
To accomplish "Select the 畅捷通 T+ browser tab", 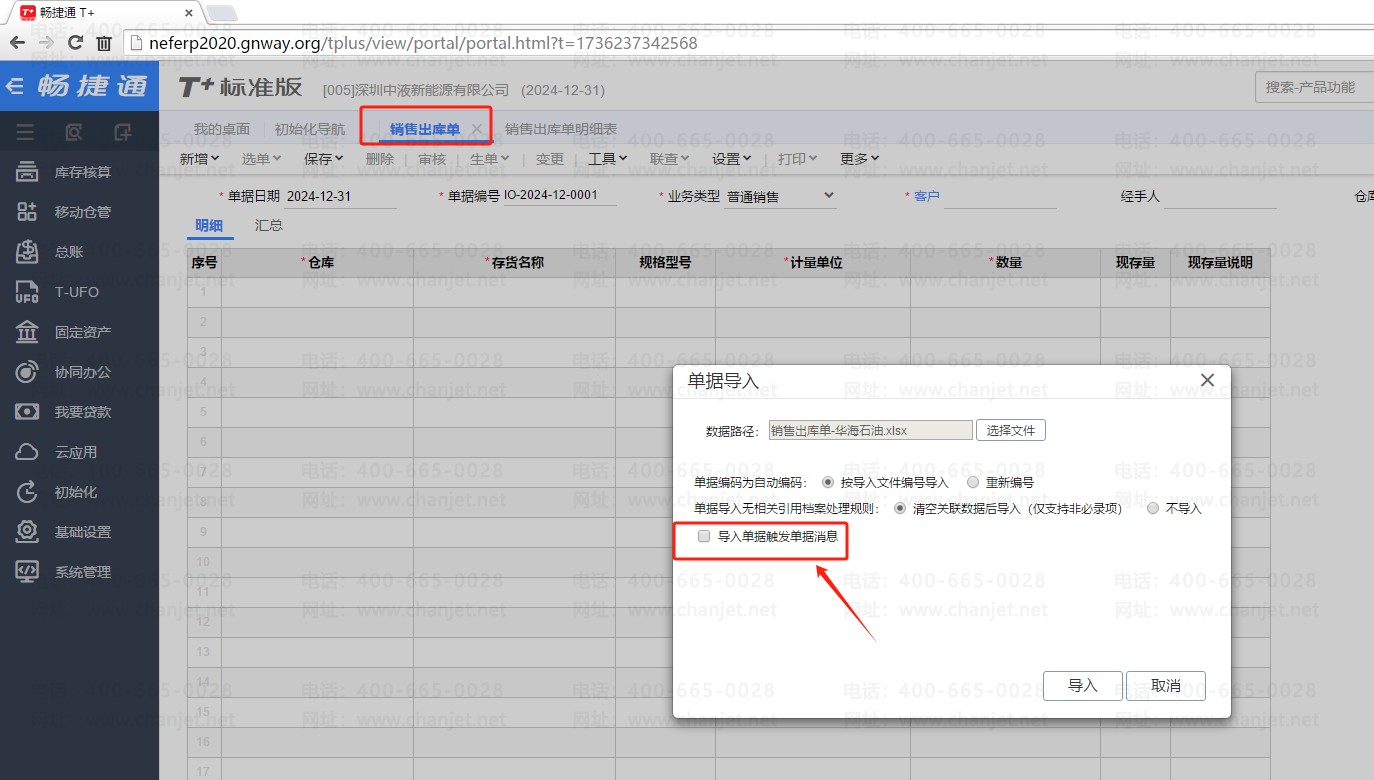I will coord(106,12).
